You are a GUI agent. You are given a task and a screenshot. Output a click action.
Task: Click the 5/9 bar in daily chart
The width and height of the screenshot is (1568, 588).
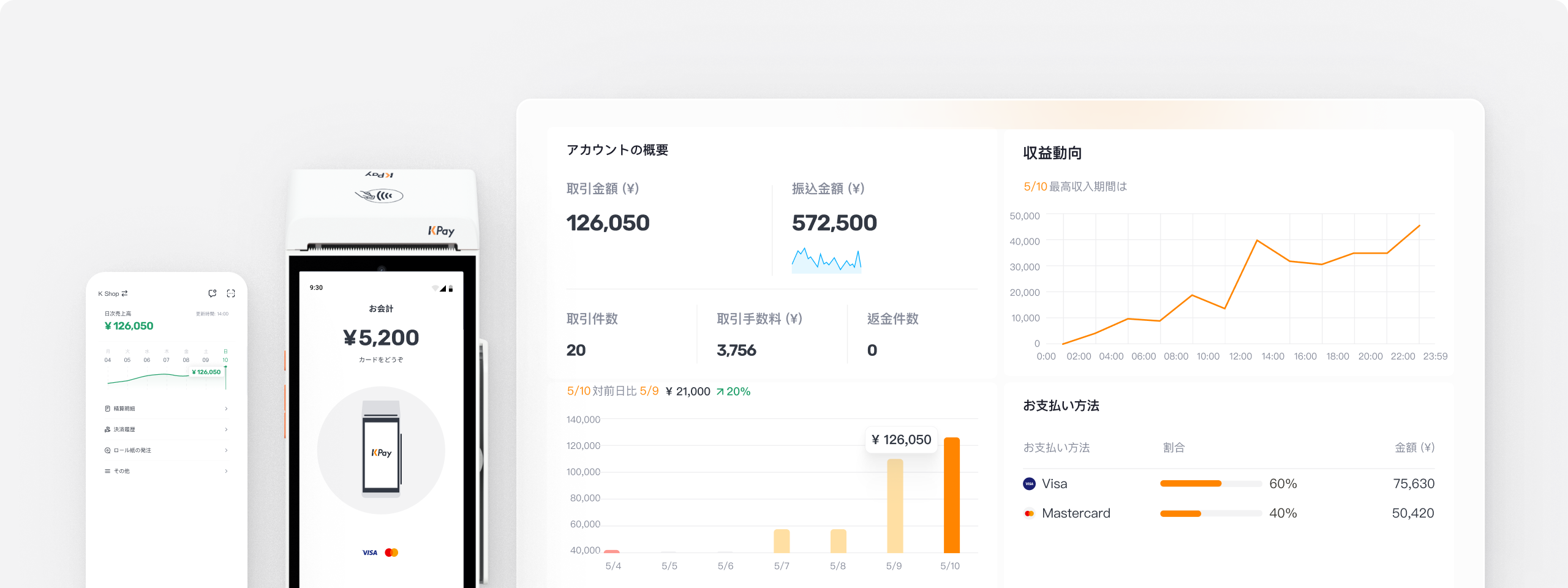(895, 505)
